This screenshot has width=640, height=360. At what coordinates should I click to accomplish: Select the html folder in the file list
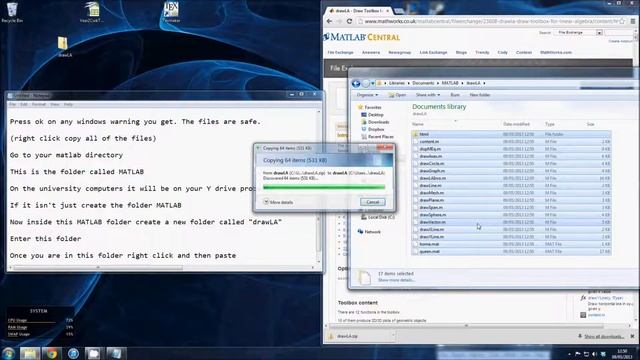point(511,134)
